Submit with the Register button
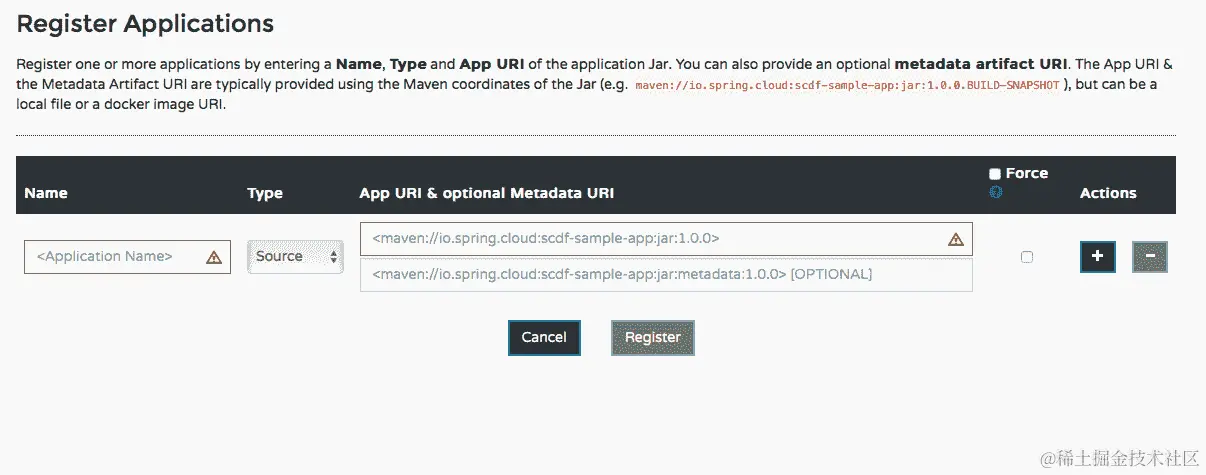 click(x=652, y=338)
